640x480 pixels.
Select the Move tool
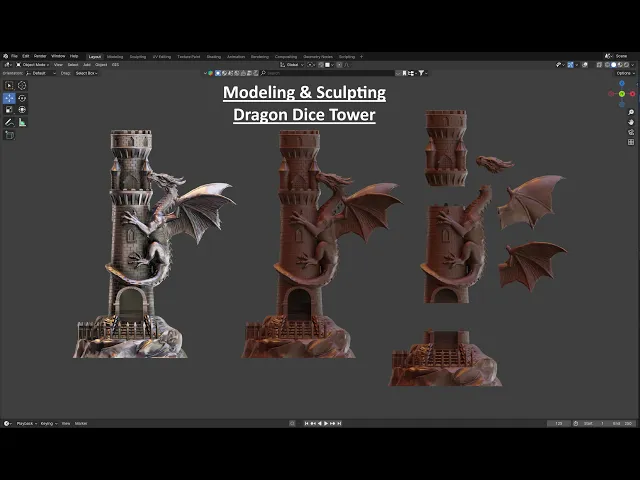[x=9, y=98]
